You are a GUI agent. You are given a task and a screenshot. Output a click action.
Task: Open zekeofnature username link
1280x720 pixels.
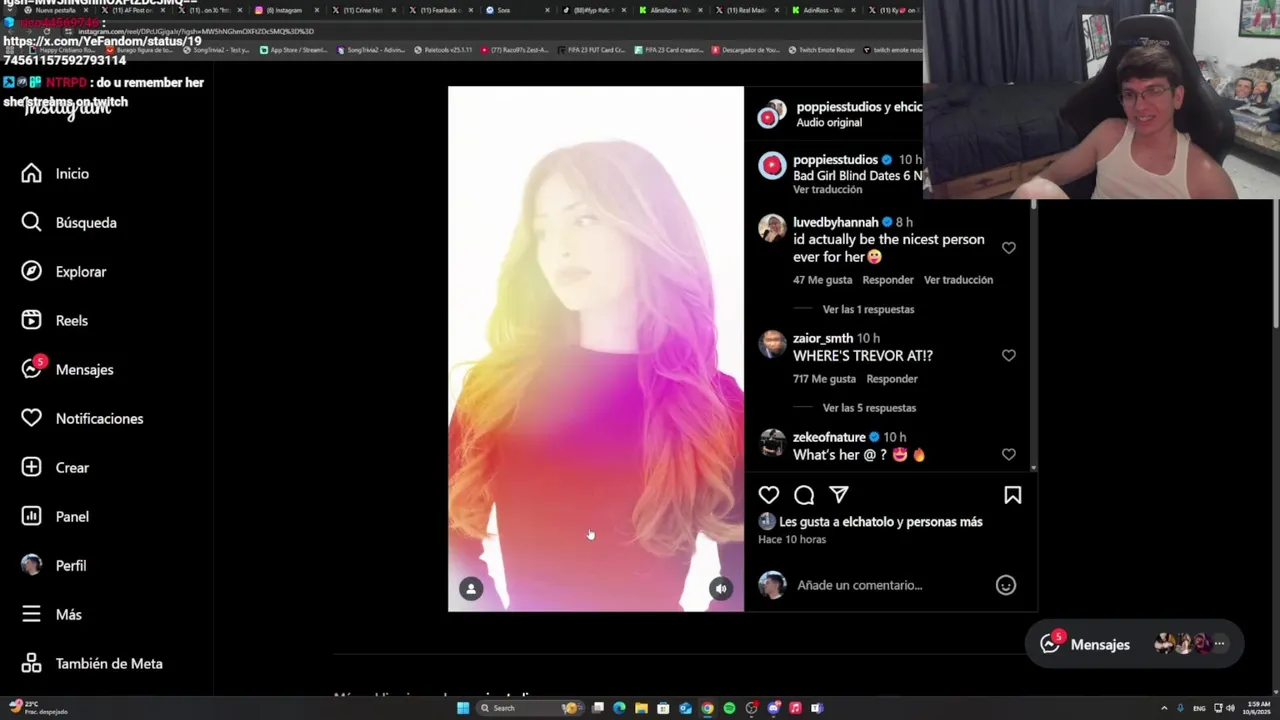tap(829, 437)
